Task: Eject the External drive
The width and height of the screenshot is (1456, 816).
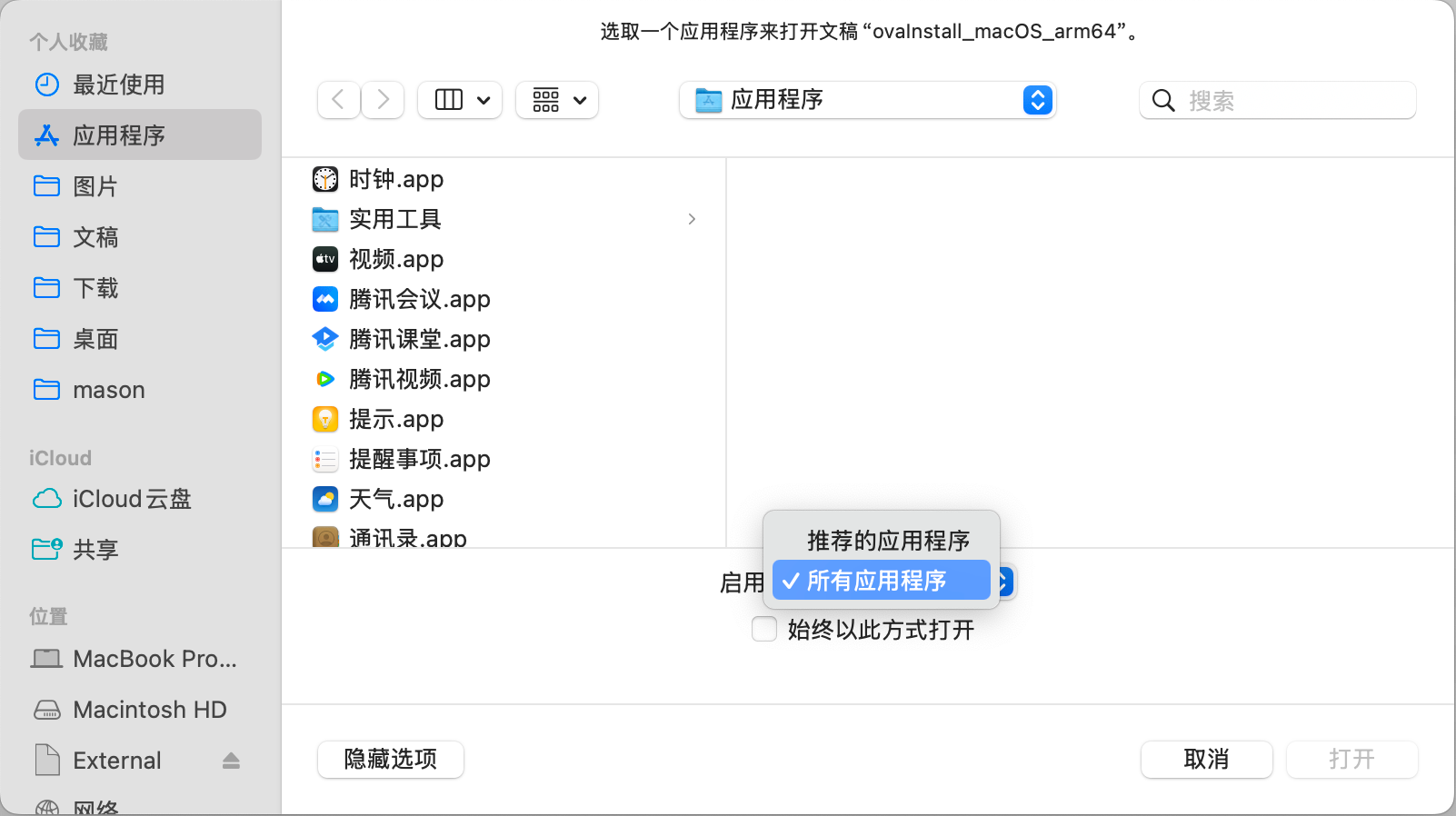Action: point(231,761)
